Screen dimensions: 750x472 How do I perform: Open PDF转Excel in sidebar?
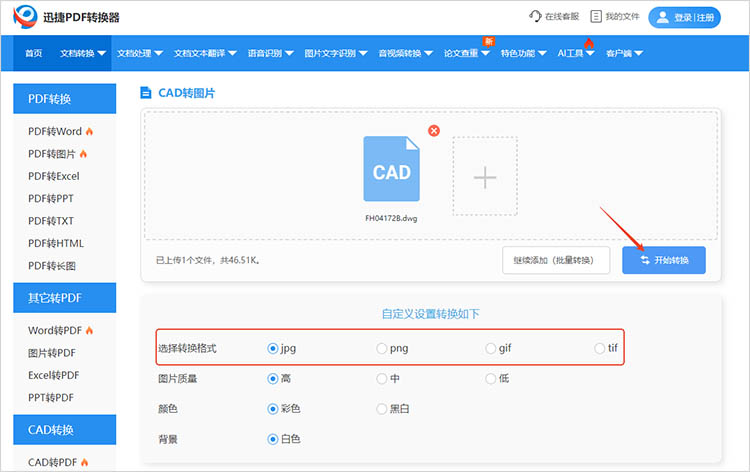(54, 176)
